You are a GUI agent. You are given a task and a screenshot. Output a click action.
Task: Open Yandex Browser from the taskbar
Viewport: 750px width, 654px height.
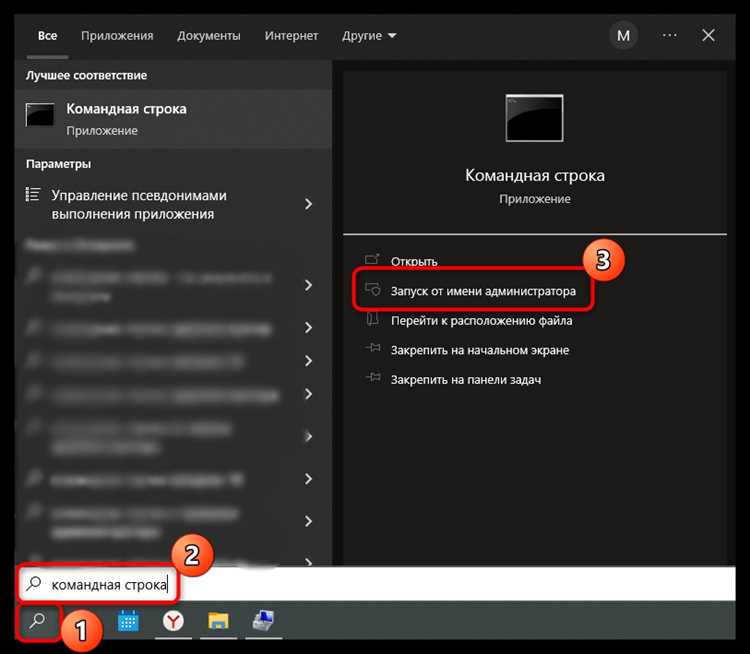[x=173, y=621]
